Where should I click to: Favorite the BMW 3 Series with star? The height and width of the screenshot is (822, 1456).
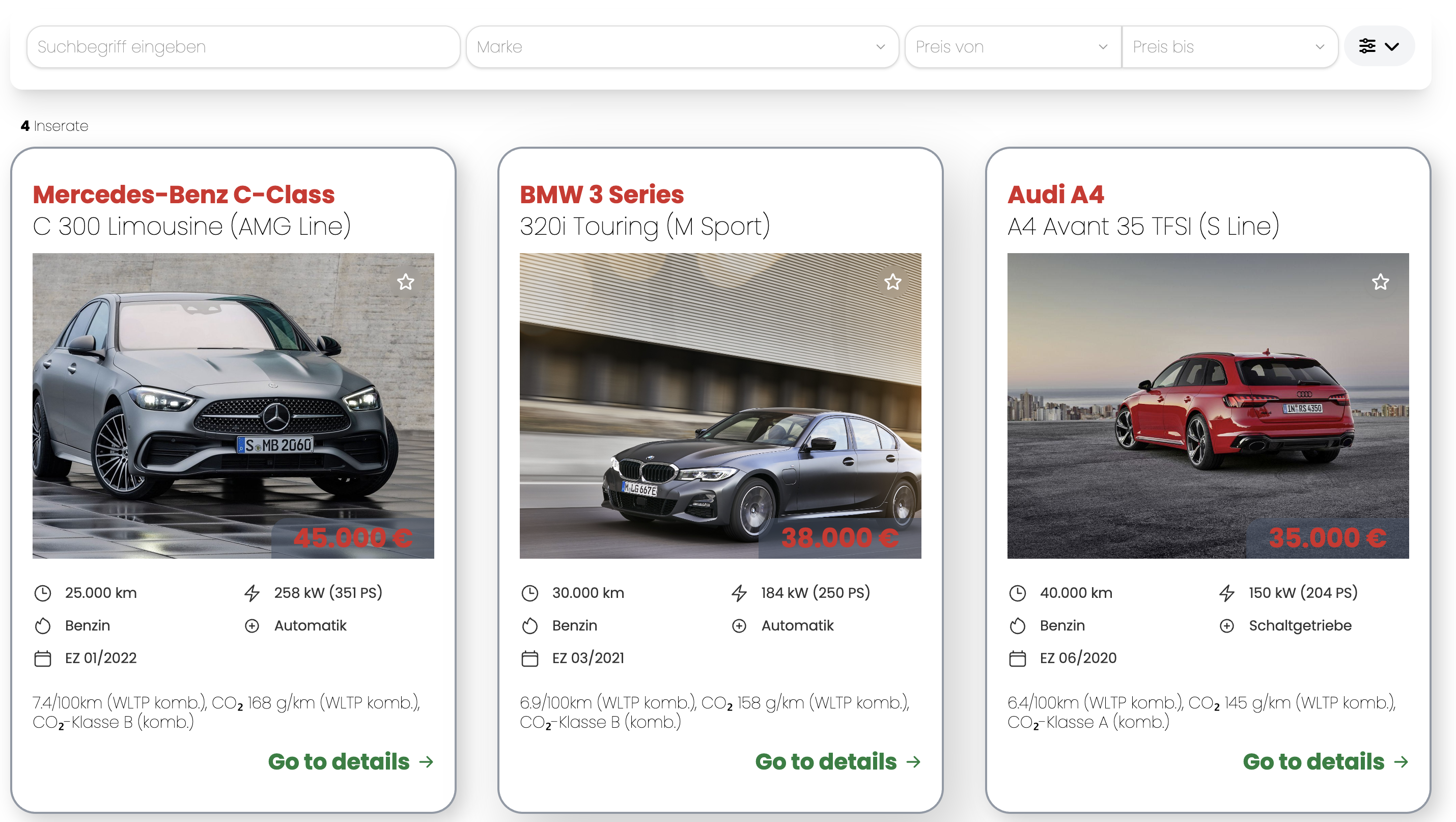click(x=892, y=282)
